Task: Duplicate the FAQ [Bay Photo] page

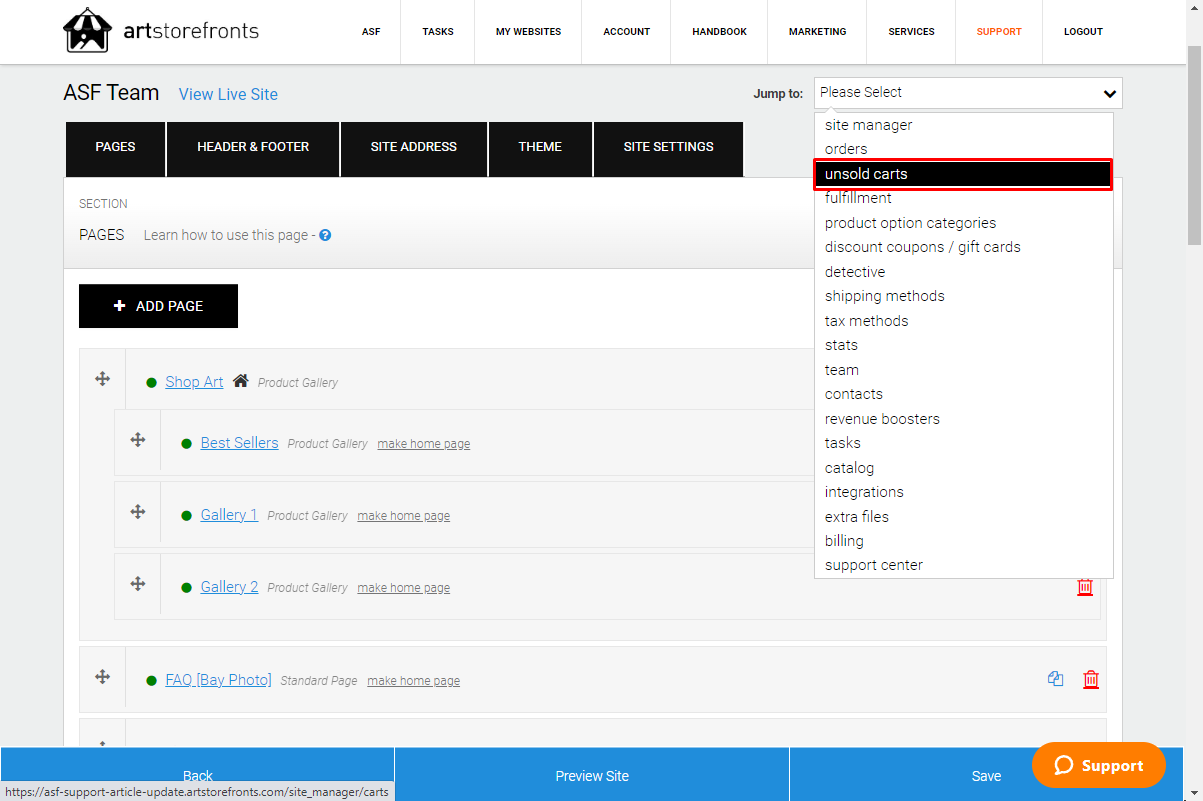Action: pos(1055,679)
